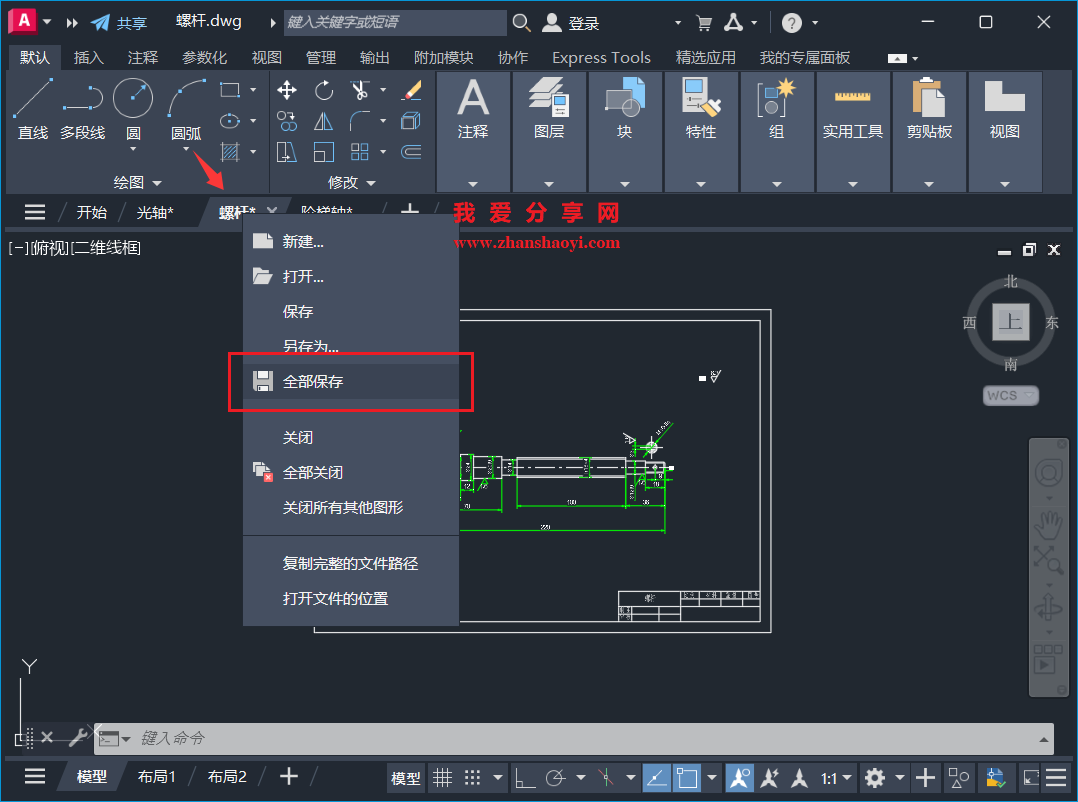Click the Block (块) panel icon
Screen dimensions: 1078x802
point(624,100)
